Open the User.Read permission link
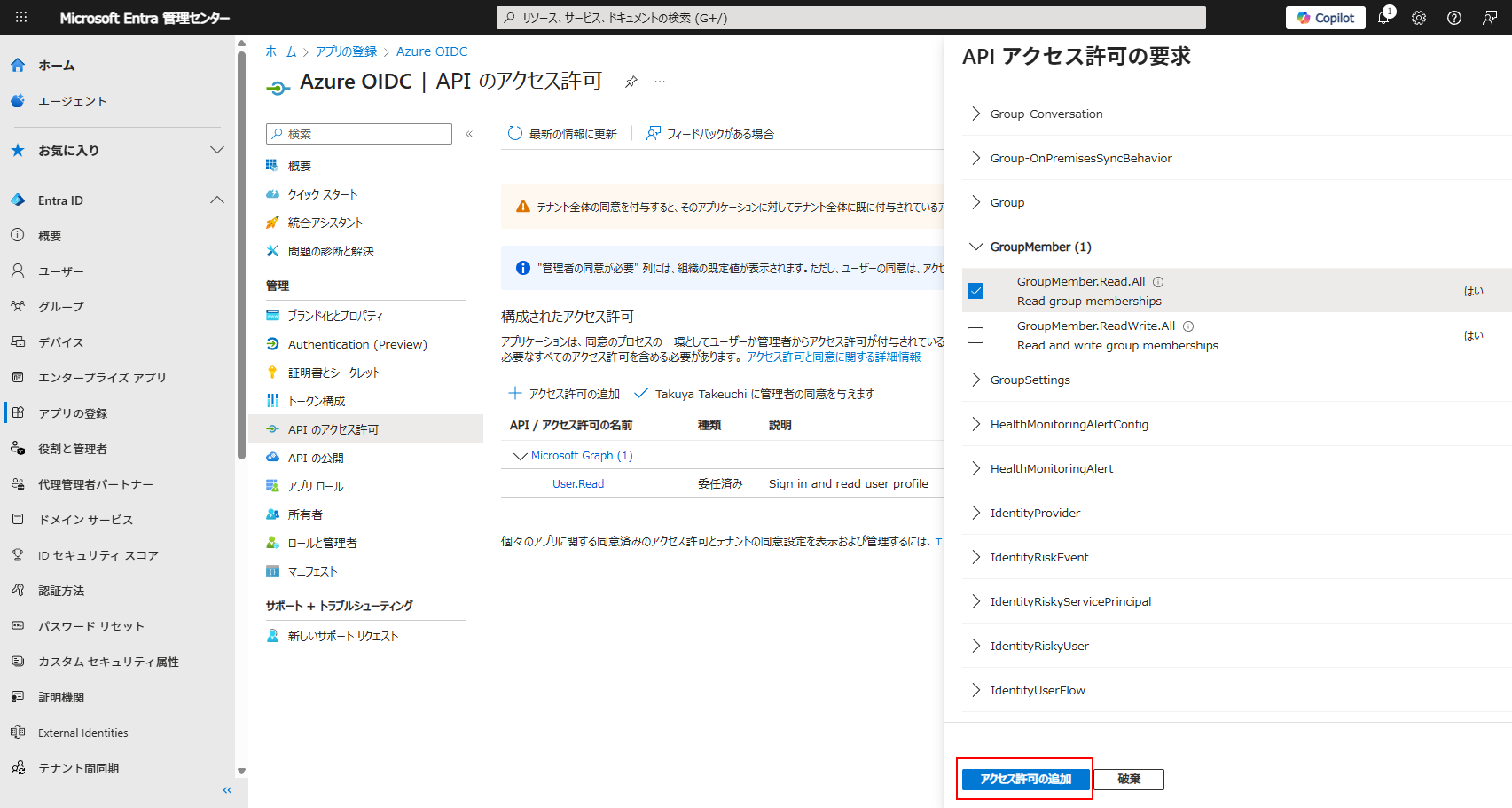The width and height of the screenshot is (1512, 808). tap(578, 484)
